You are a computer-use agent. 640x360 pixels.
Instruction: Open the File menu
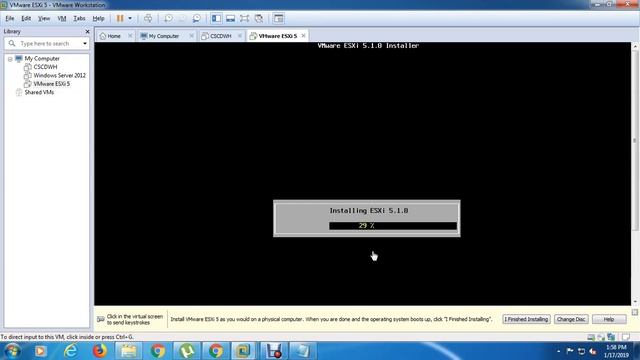pos(10,18)
